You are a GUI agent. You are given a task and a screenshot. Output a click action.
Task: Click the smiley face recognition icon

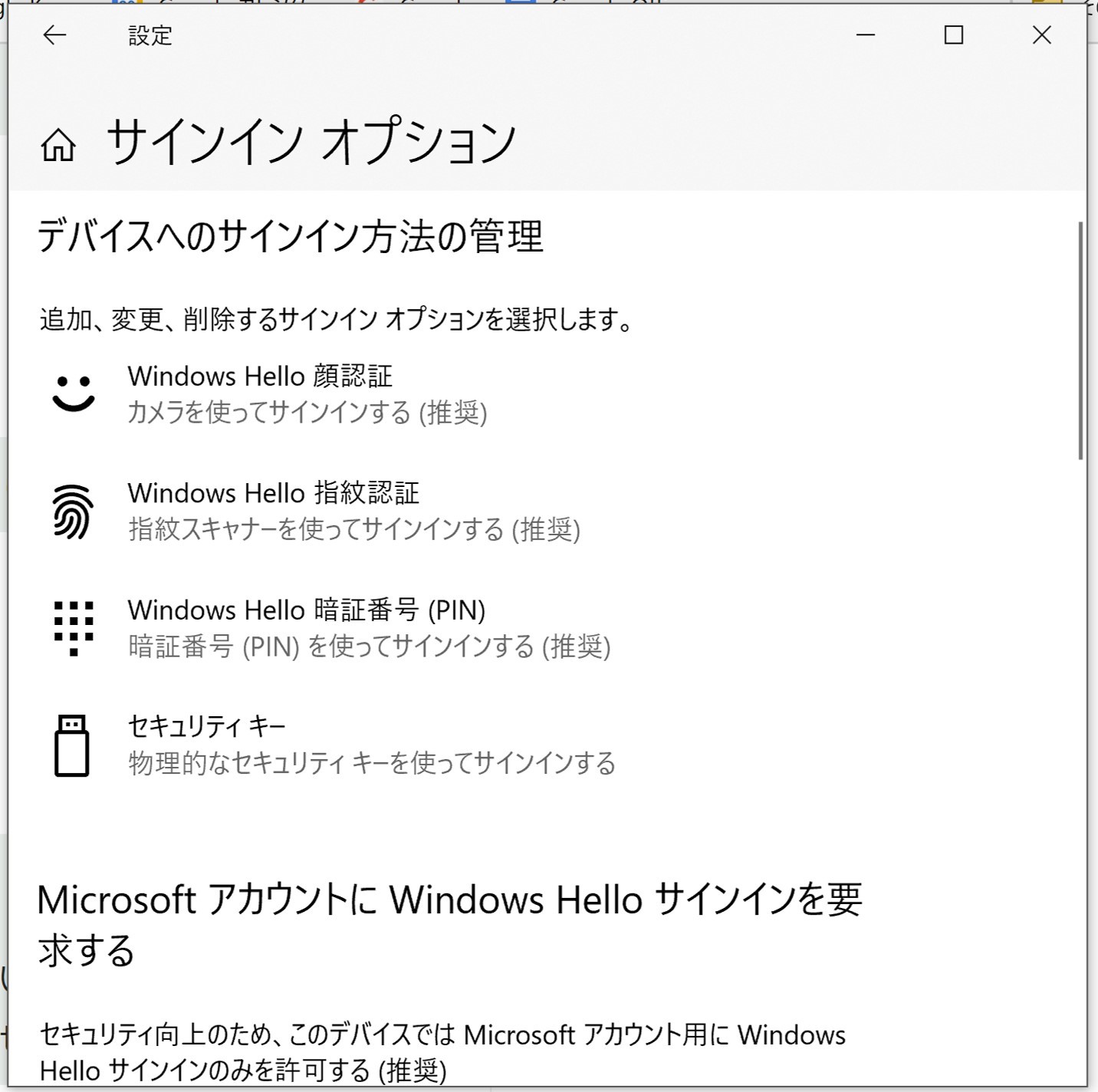[x=73, y=393]
